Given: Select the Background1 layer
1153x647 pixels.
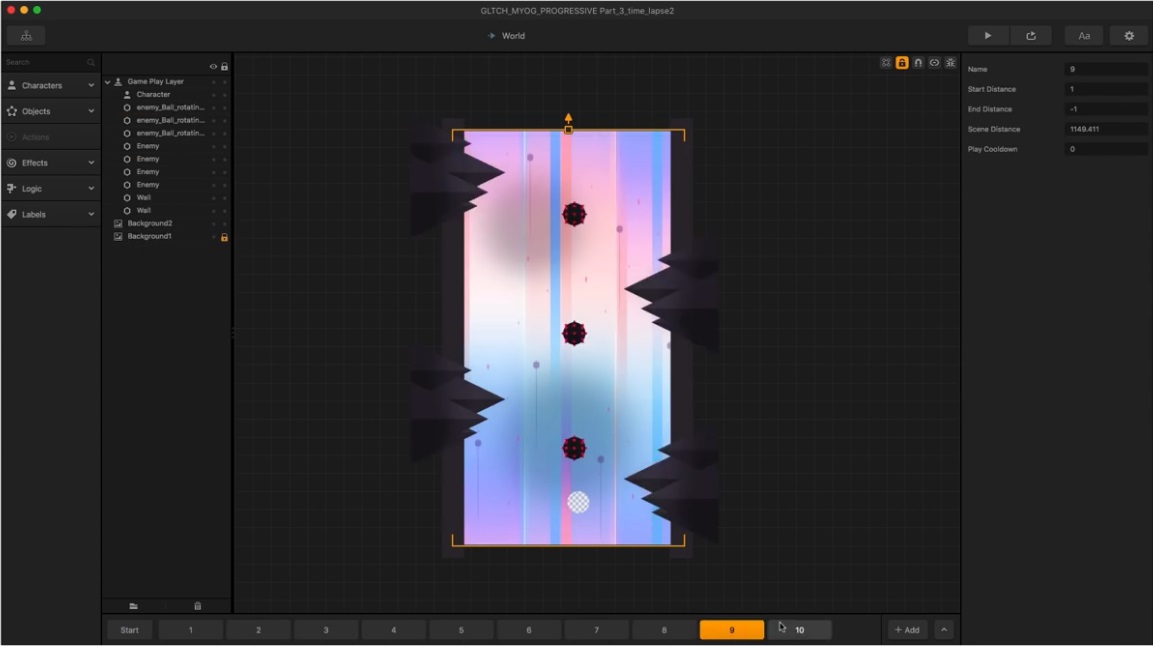Looking at the screenshot, I should [167, 237].
